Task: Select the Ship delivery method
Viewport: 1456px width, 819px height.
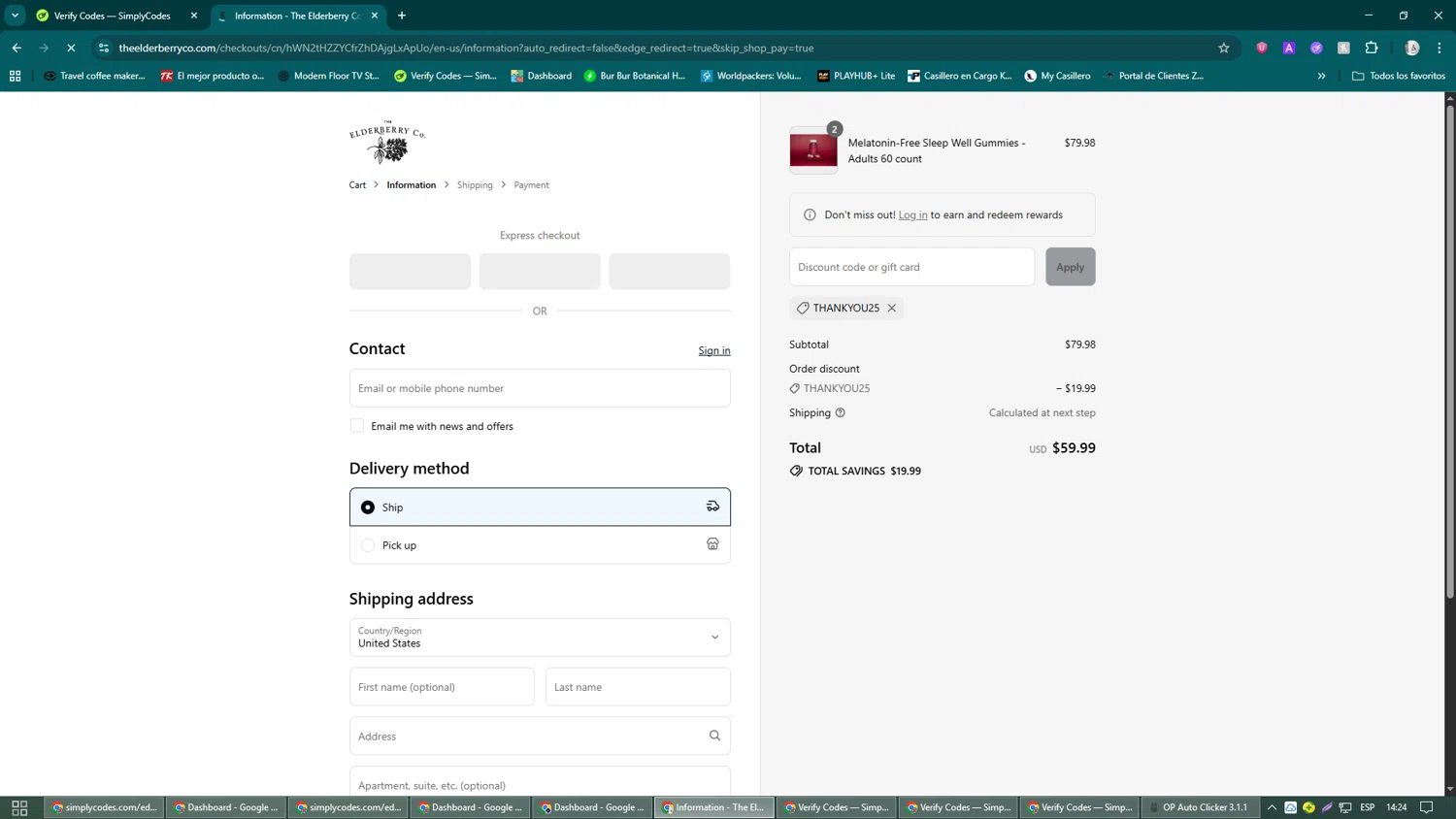Action: pos(540,507)
